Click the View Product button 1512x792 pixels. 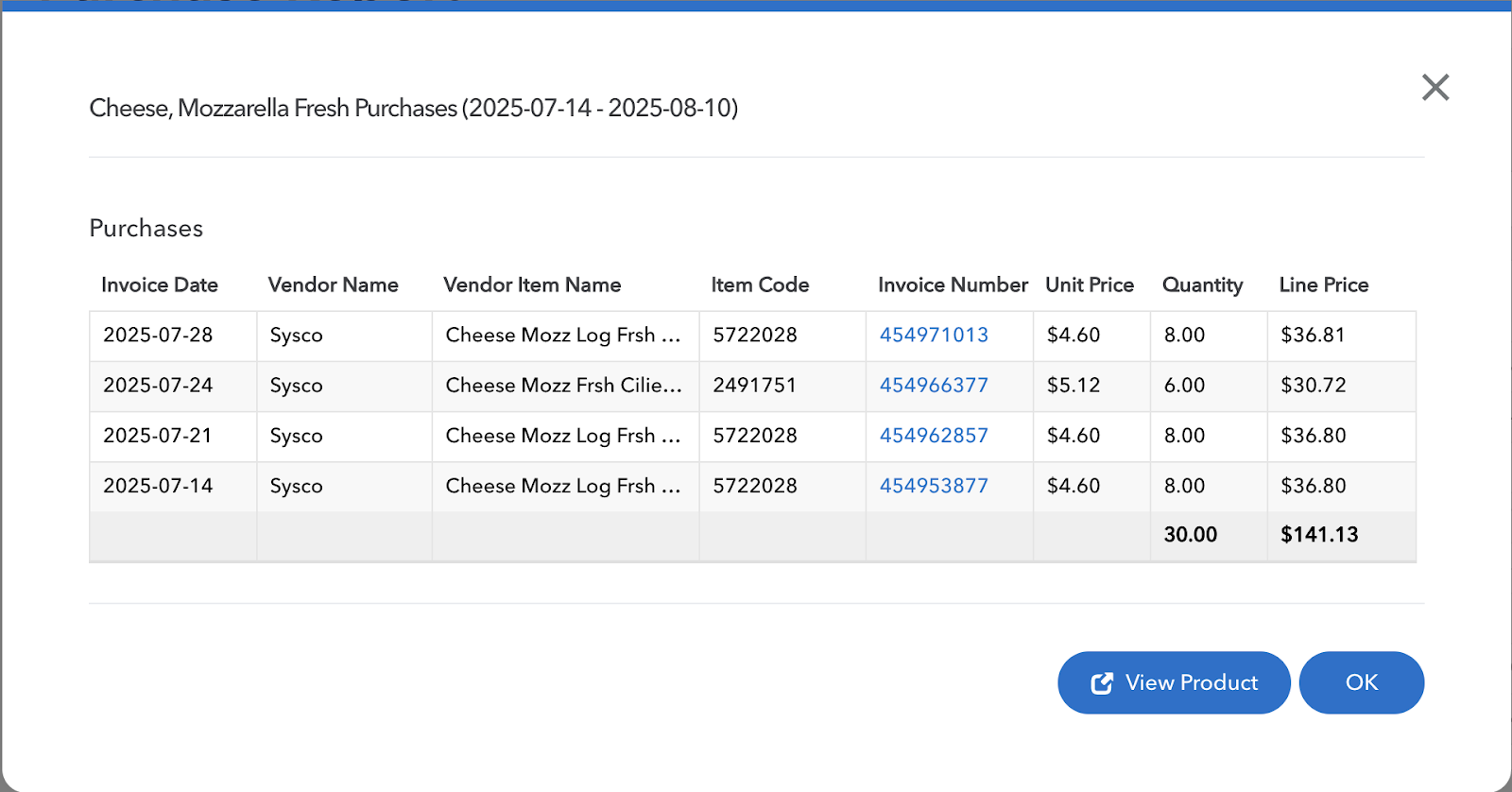(x=1174, y=682)
